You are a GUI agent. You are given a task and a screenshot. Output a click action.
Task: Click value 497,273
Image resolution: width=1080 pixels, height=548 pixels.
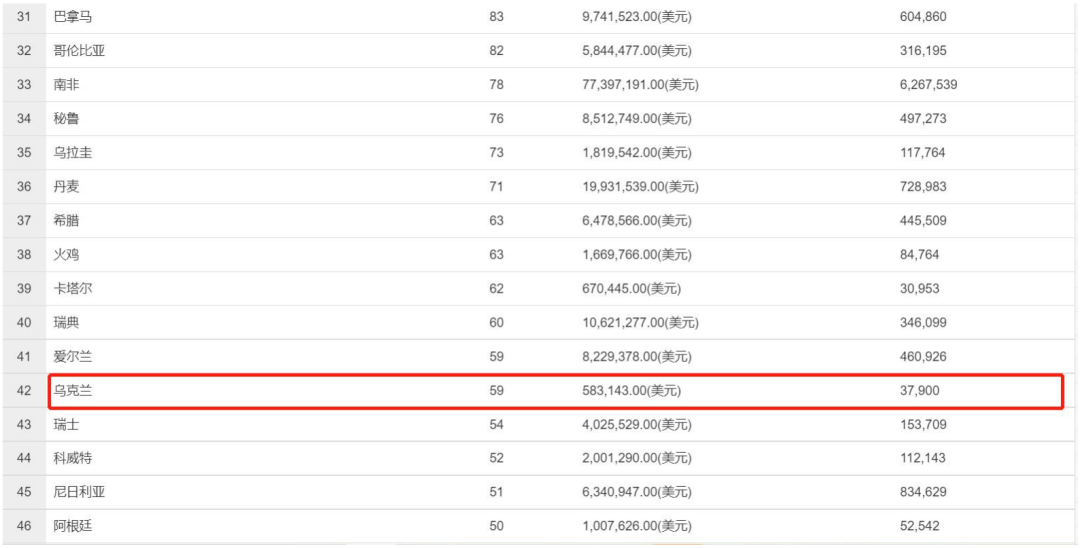tap(923, 119)
